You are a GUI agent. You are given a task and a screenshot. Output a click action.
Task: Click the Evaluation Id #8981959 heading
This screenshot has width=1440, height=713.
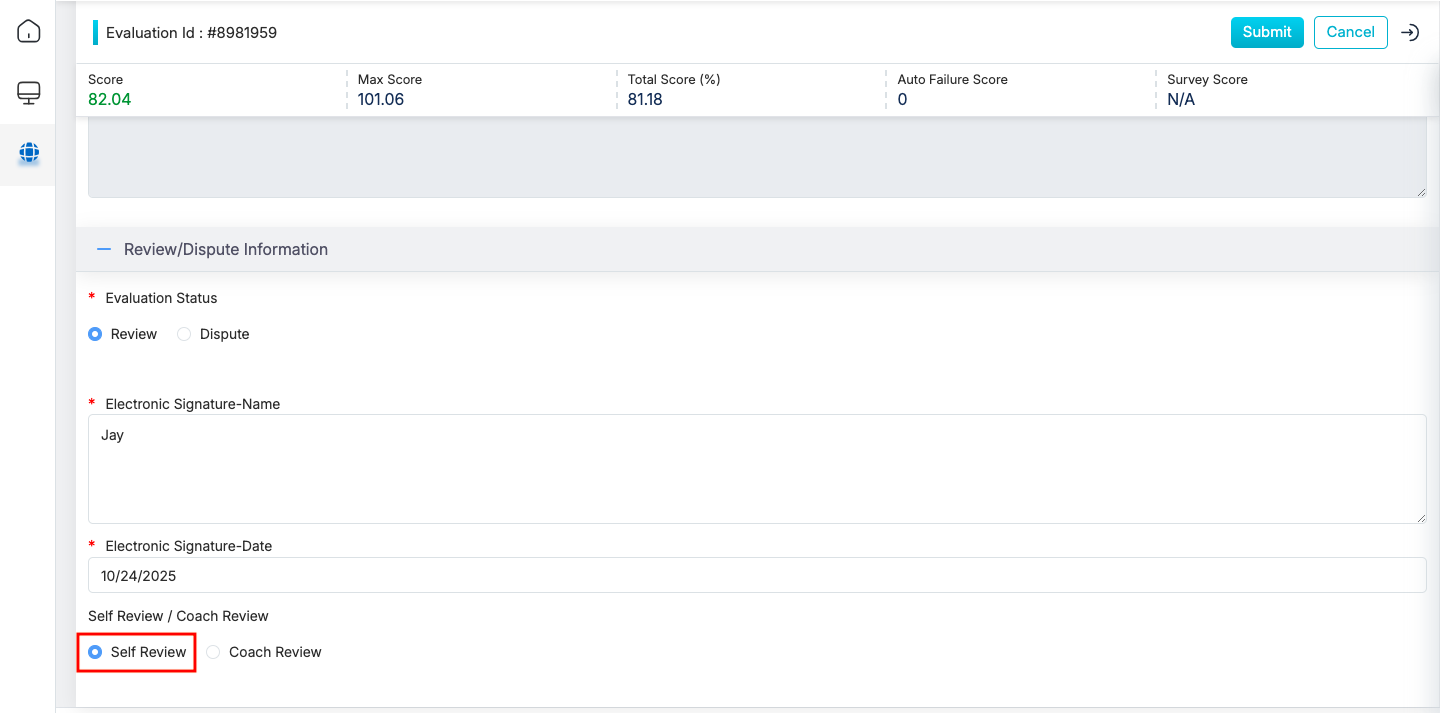coord(191,33)
